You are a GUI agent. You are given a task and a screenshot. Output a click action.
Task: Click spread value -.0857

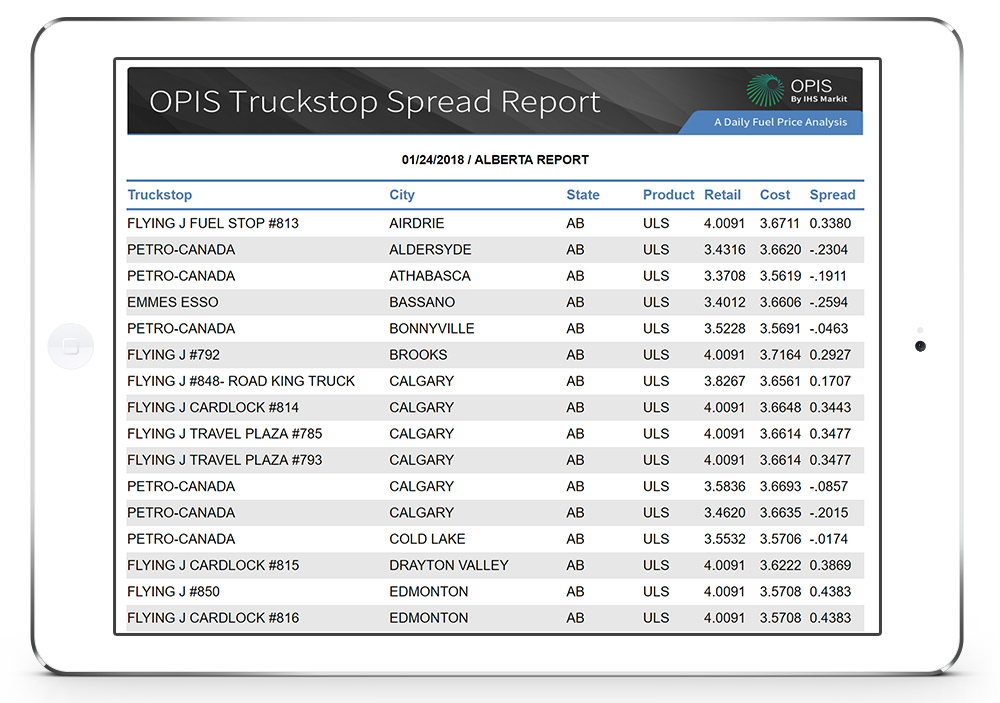coord(828,486)
